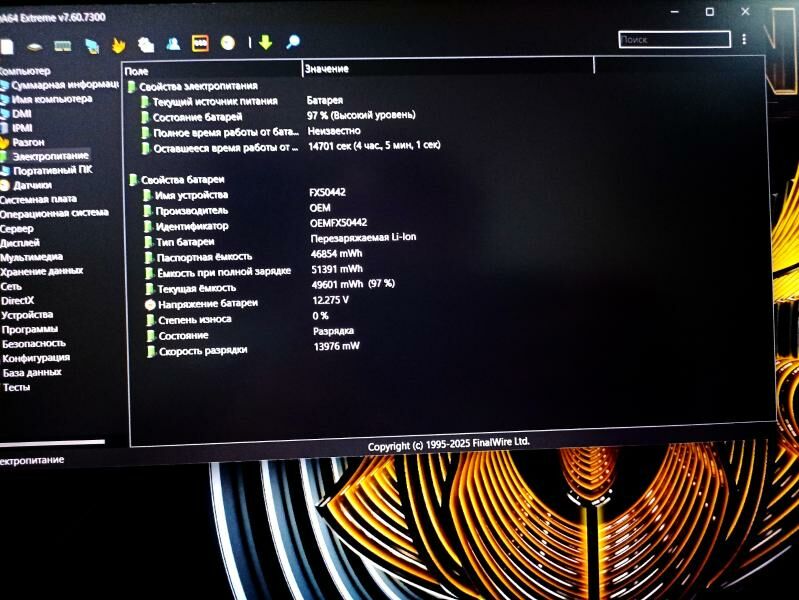Select DMI in the sidebar
Viewport: 799px width, 600px height.
pos(21,113)
